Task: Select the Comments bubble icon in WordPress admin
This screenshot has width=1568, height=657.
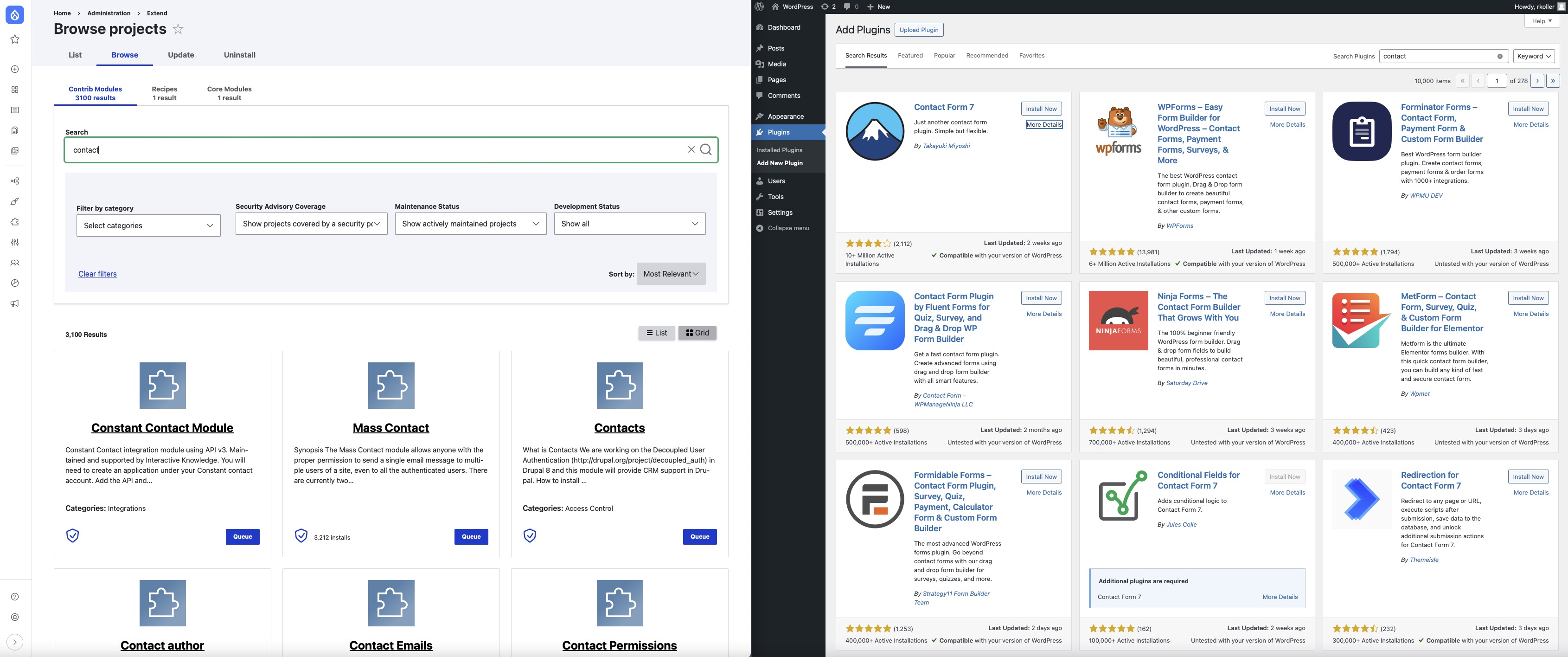Action: point(760,96)
